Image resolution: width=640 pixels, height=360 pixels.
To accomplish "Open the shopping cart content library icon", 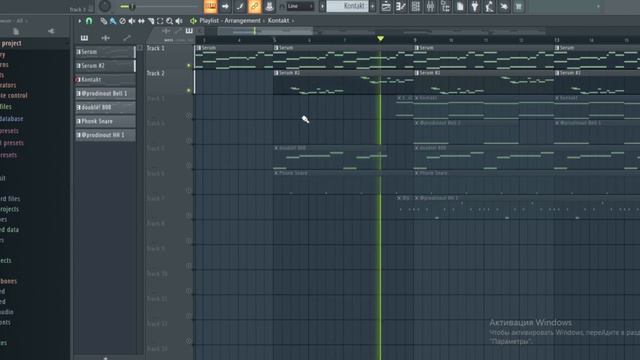I will [x=519, y=7].
